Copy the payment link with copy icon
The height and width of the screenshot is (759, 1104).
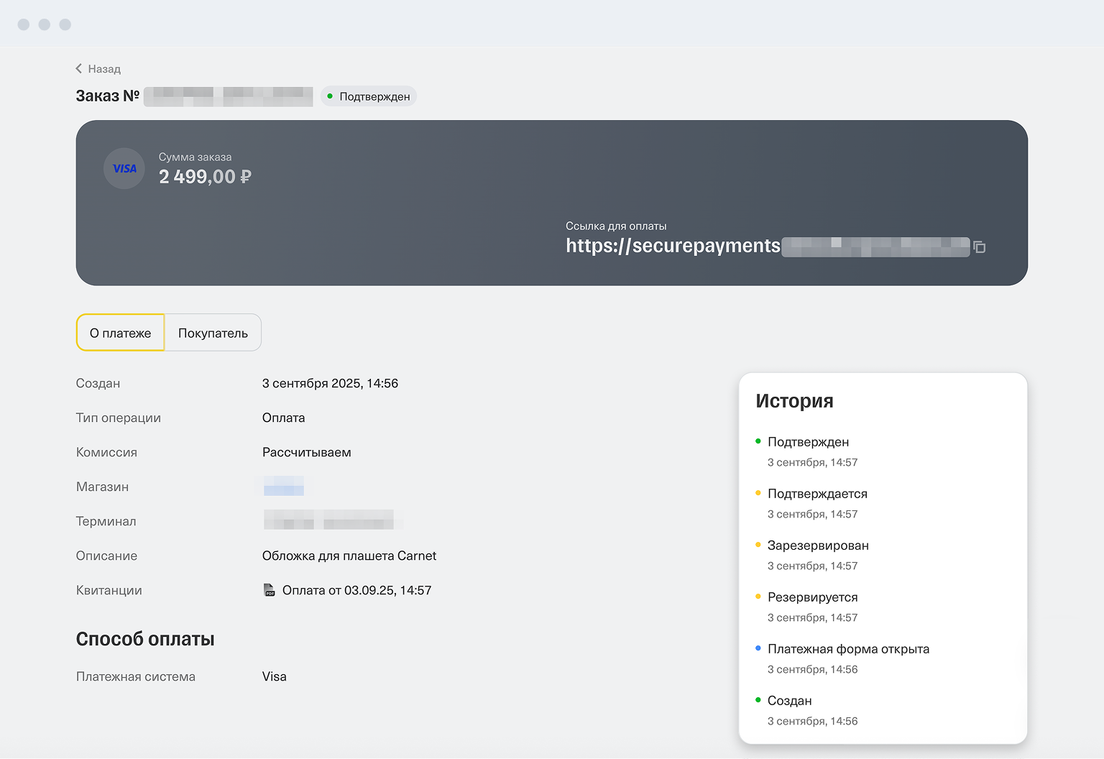pos(980,247)
